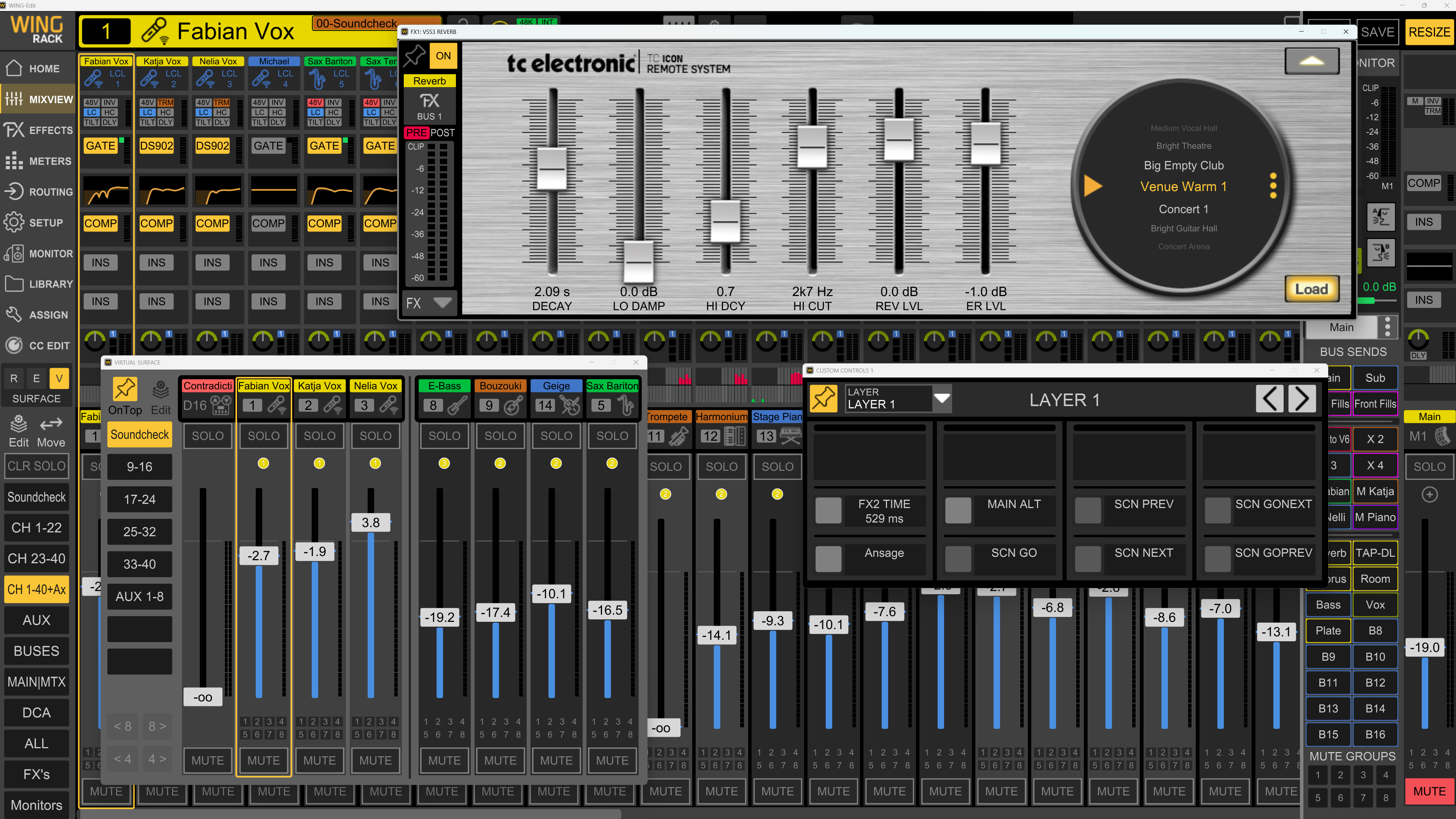The height and width of the screenshot is (819, 1456).
Task: Select the 9-16 bank in Virtual Surface
Action: tap(140, 467)
